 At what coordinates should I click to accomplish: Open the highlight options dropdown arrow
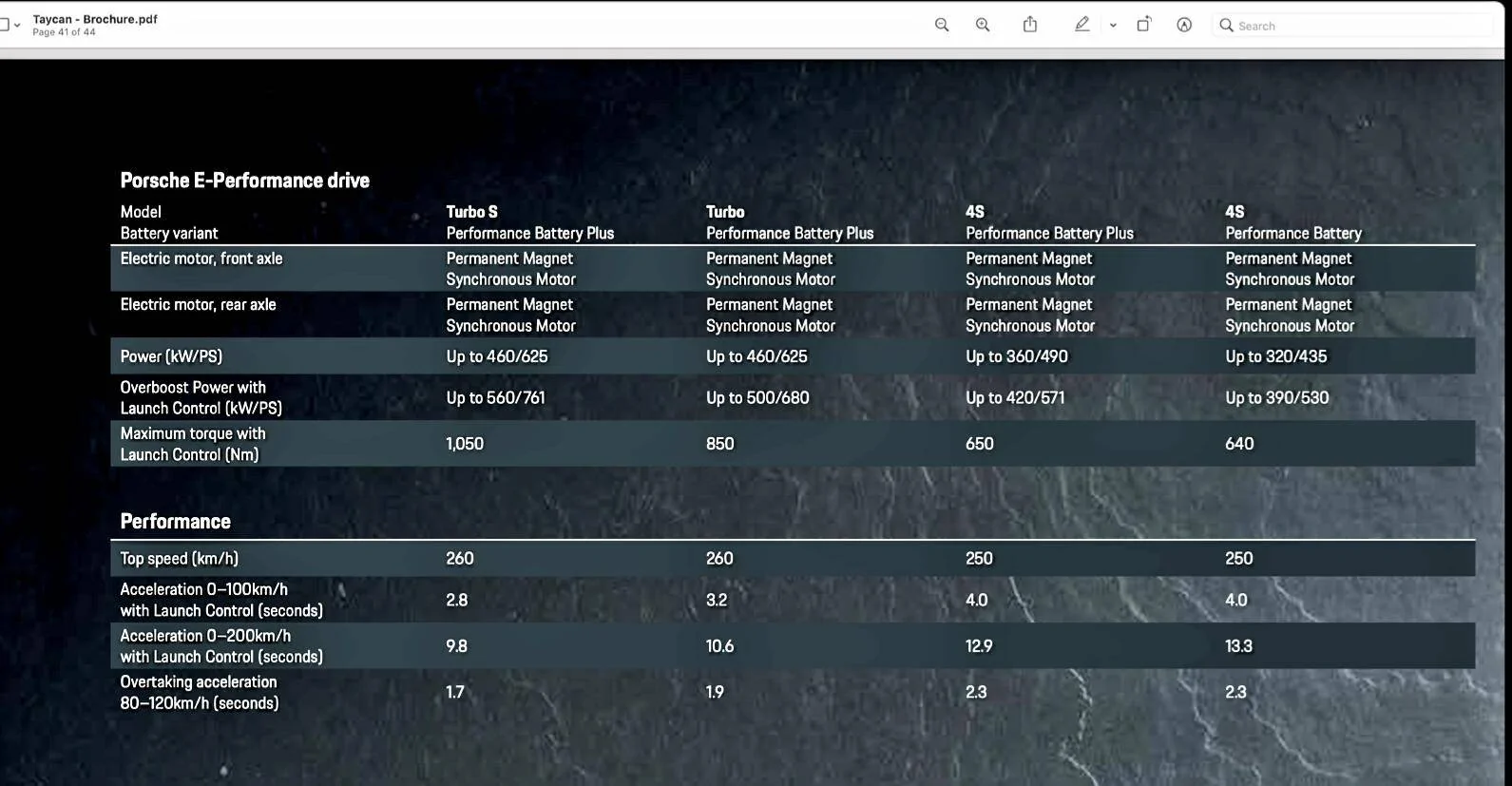tap(1113, 26)
